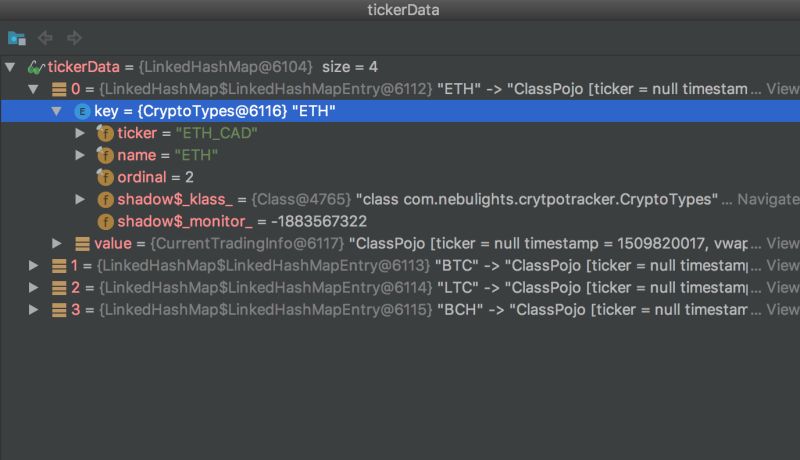Click Navigate link on shadow$_klass_ row

point(768,199)
